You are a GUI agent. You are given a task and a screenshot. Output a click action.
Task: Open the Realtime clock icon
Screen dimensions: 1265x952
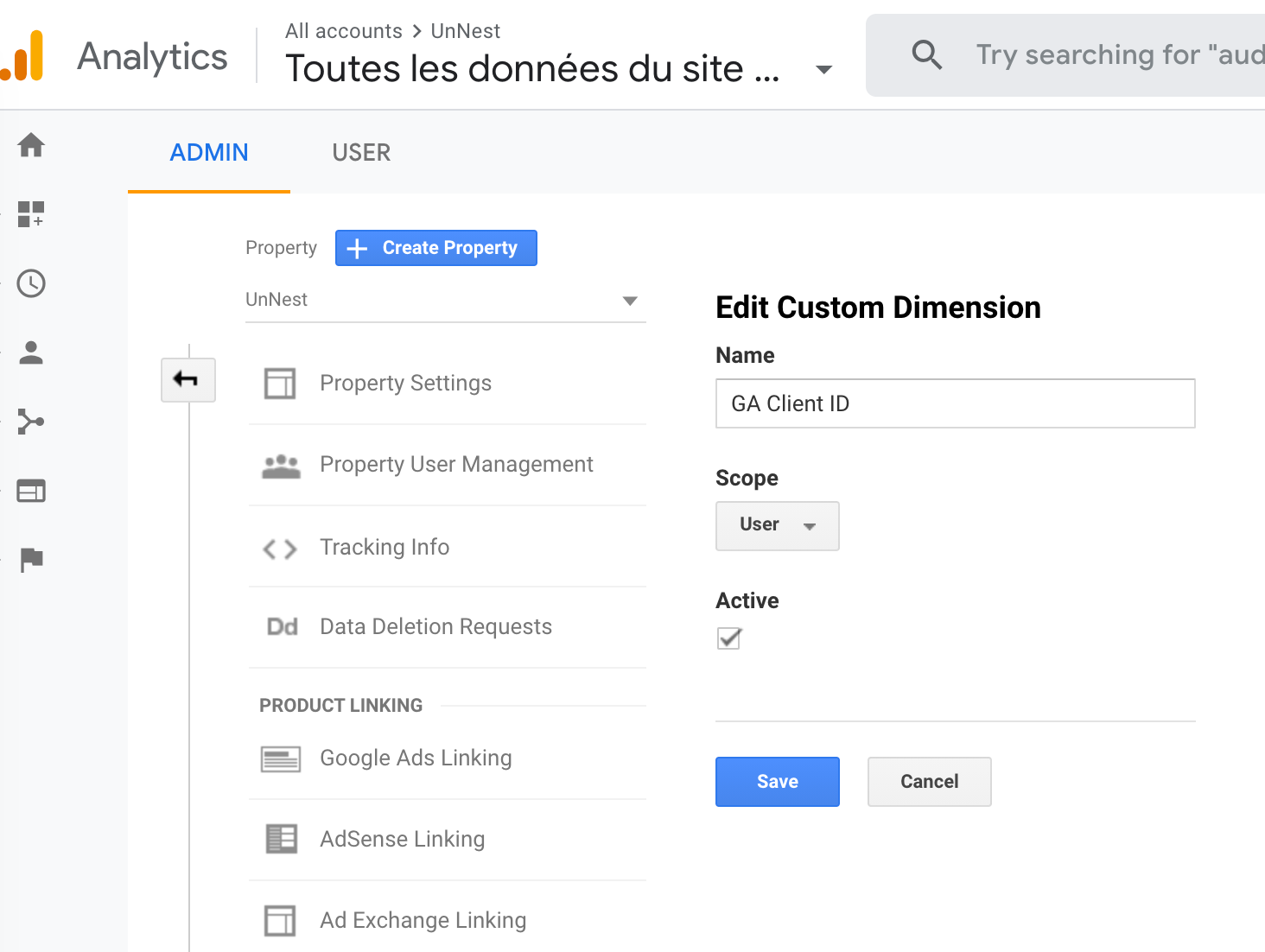pyautogui.click(x=31, y=283)
